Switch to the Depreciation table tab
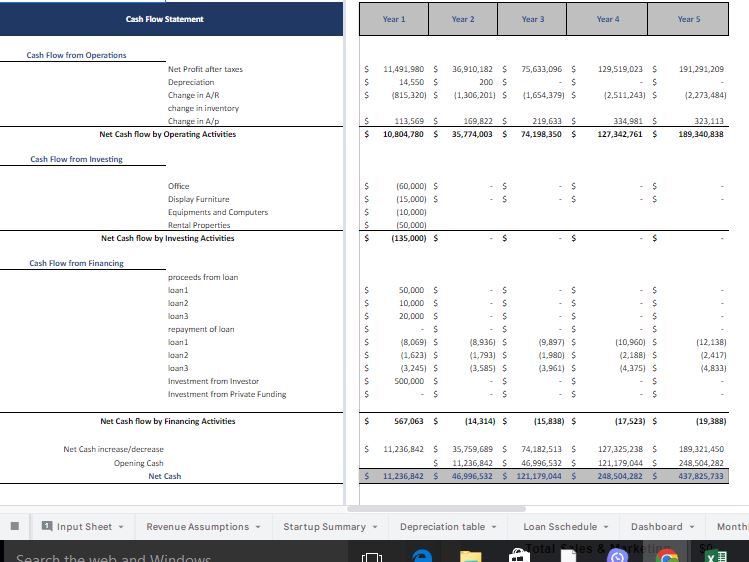 [x=442, y=526]
